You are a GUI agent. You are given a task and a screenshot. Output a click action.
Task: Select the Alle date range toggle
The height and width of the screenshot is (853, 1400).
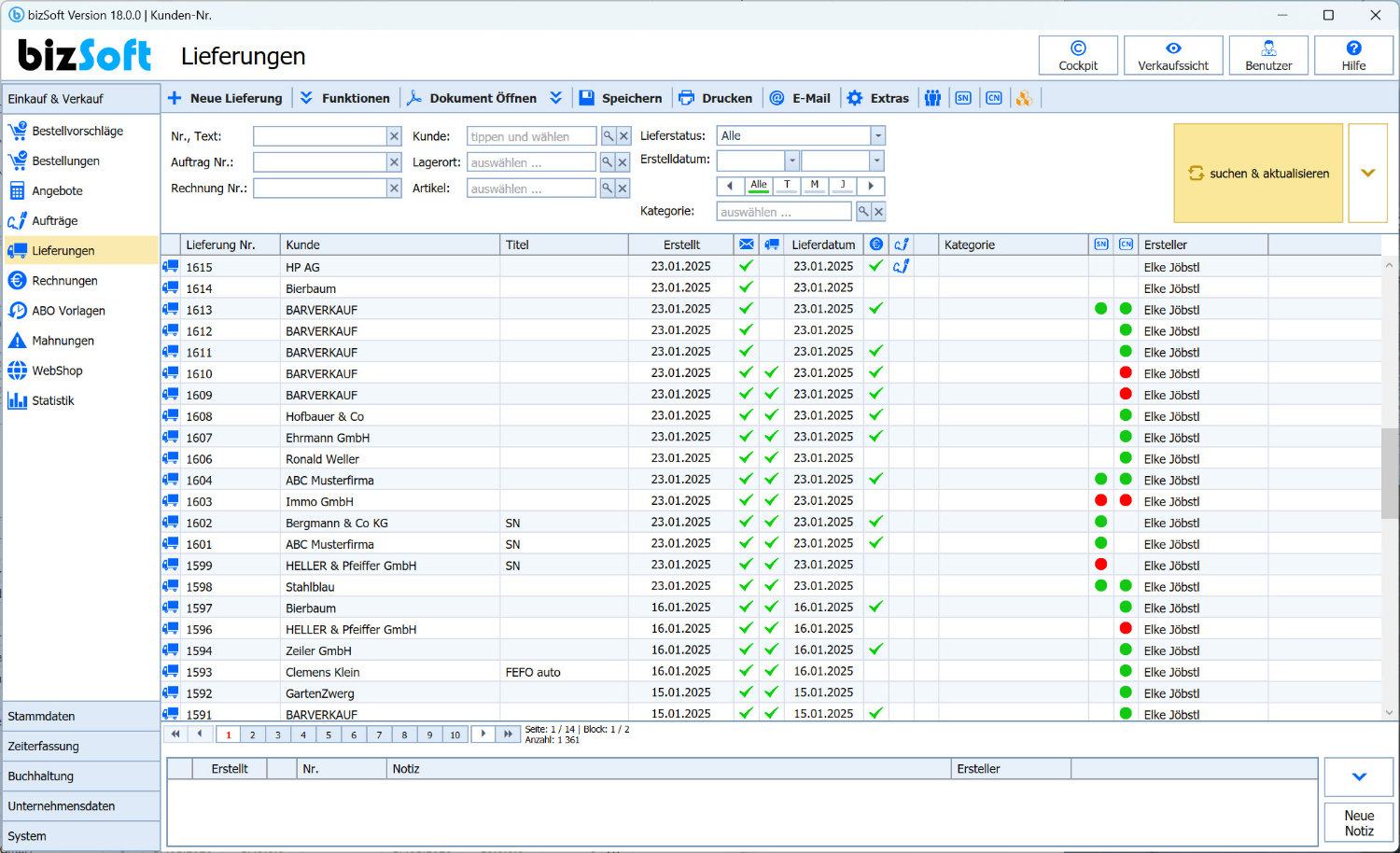(759, 186)
